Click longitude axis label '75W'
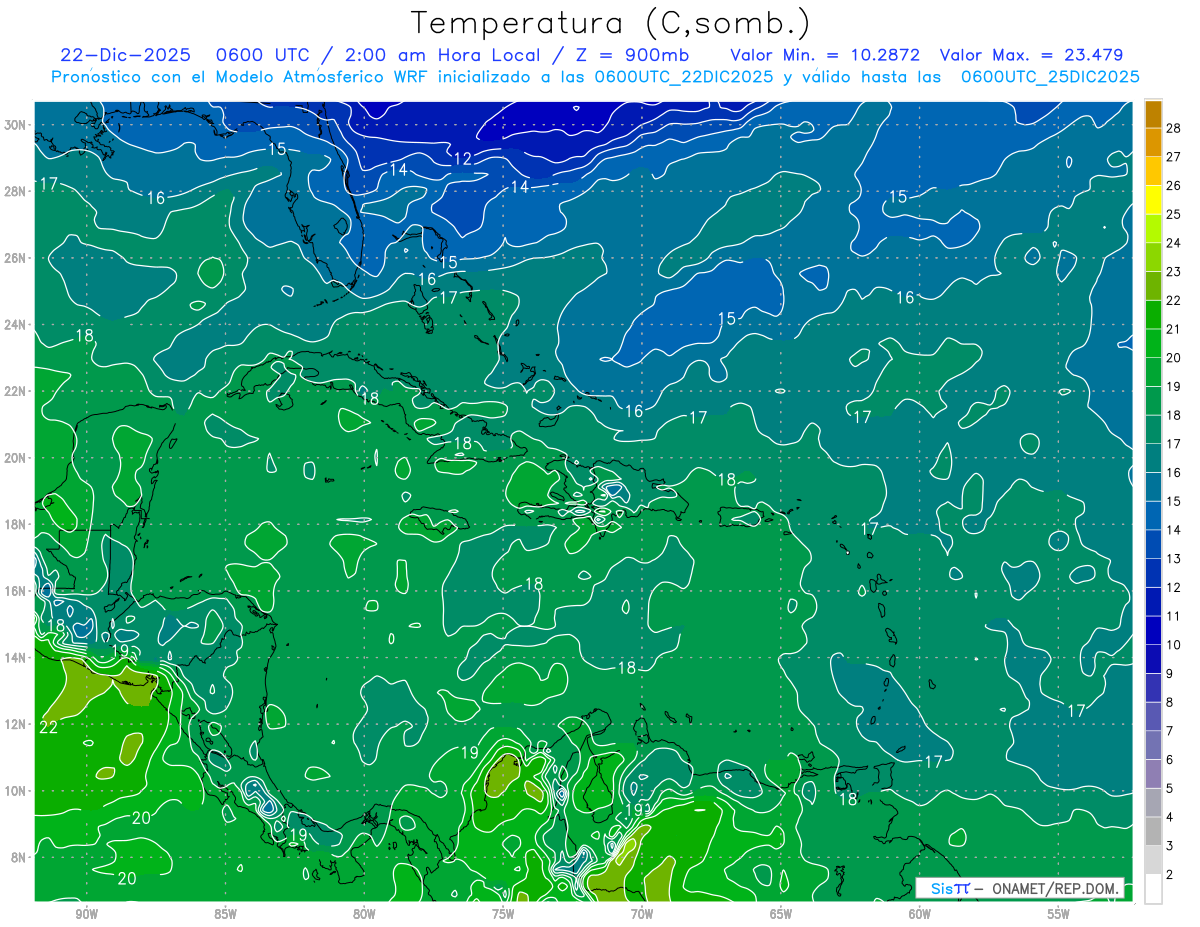 [503, 914]
